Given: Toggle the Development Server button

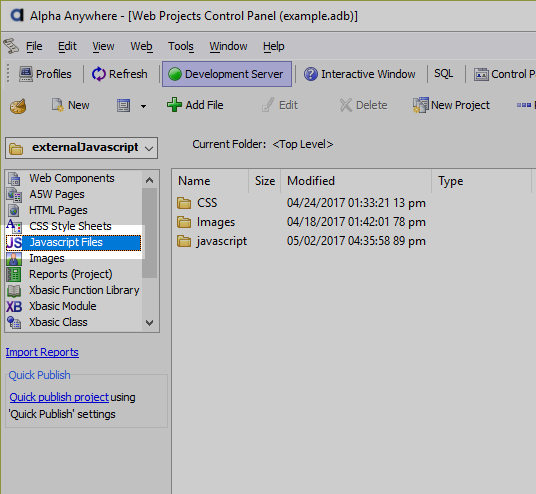Looking at the screenshot, I should (x=227, y=74).
